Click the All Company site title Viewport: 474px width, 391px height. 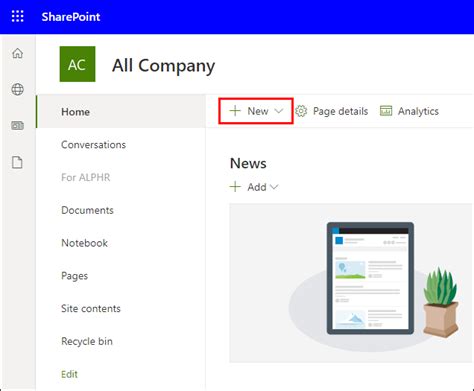click(x=163, y=65)
